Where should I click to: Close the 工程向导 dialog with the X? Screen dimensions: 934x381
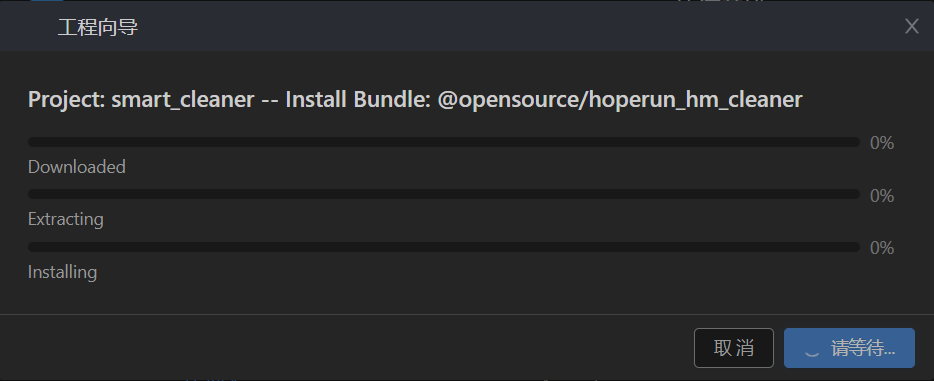coord(911,27)
